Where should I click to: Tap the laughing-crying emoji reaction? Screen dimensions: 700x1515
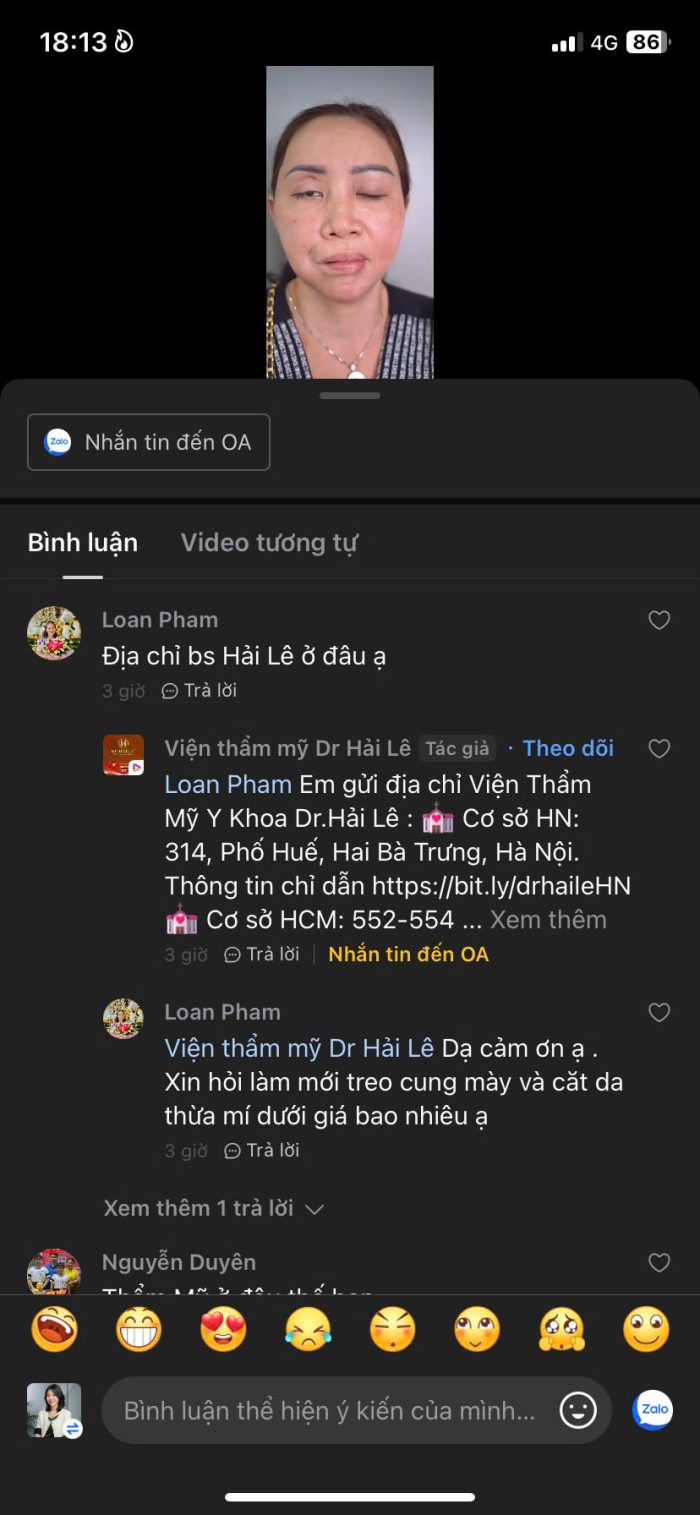coord(55,1330)
